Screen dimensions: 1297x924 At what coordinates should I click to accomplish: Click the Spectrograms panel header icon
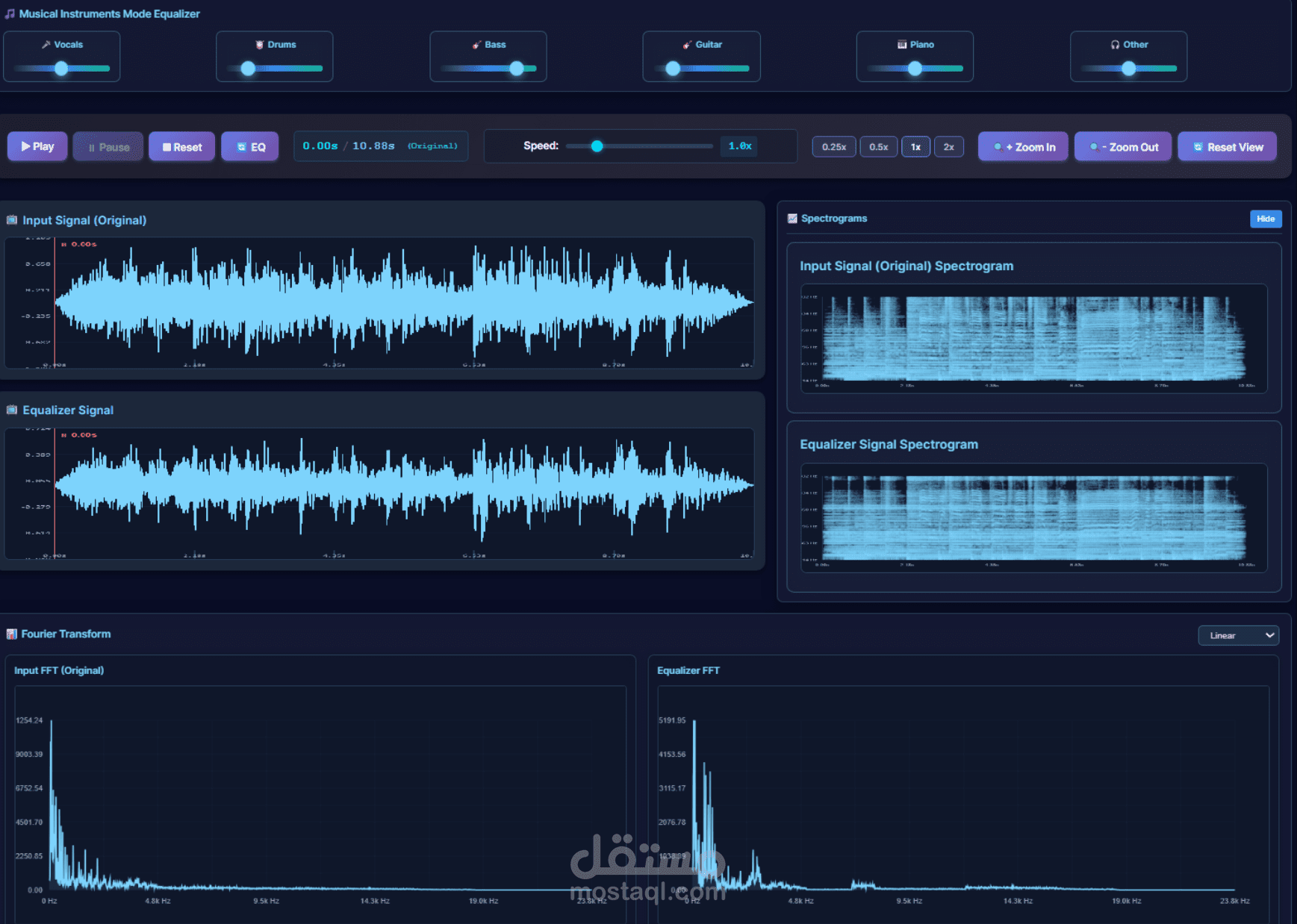point(792,219)
